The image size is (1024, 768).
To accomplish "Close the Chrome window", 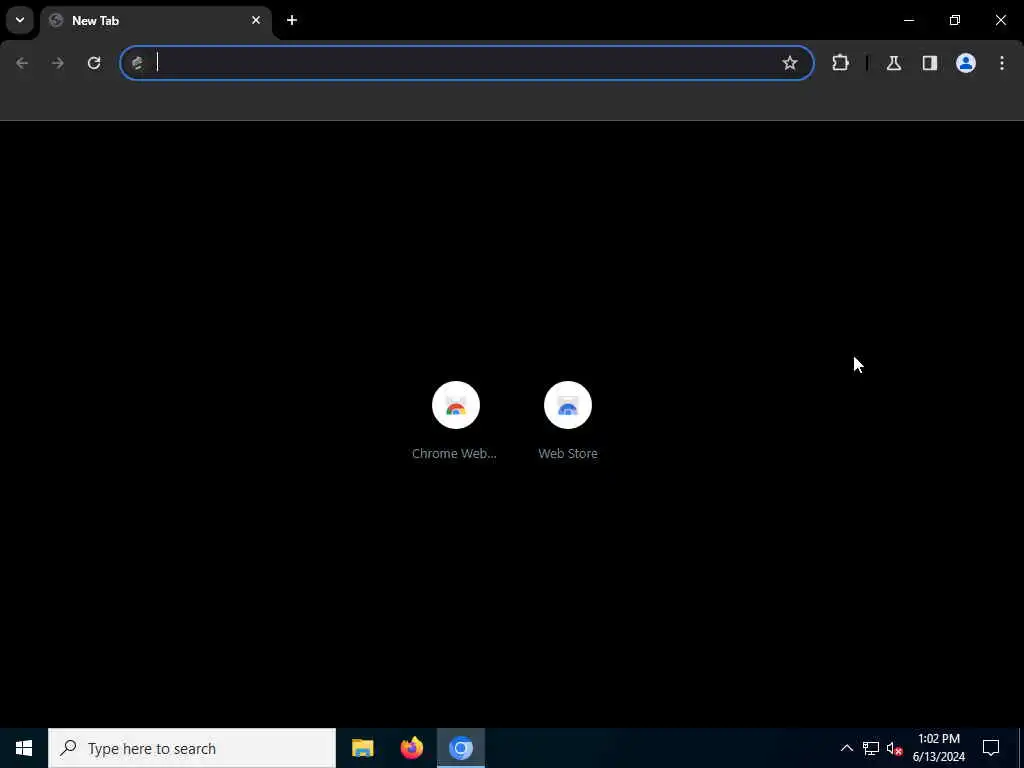I will point(1000,20).
